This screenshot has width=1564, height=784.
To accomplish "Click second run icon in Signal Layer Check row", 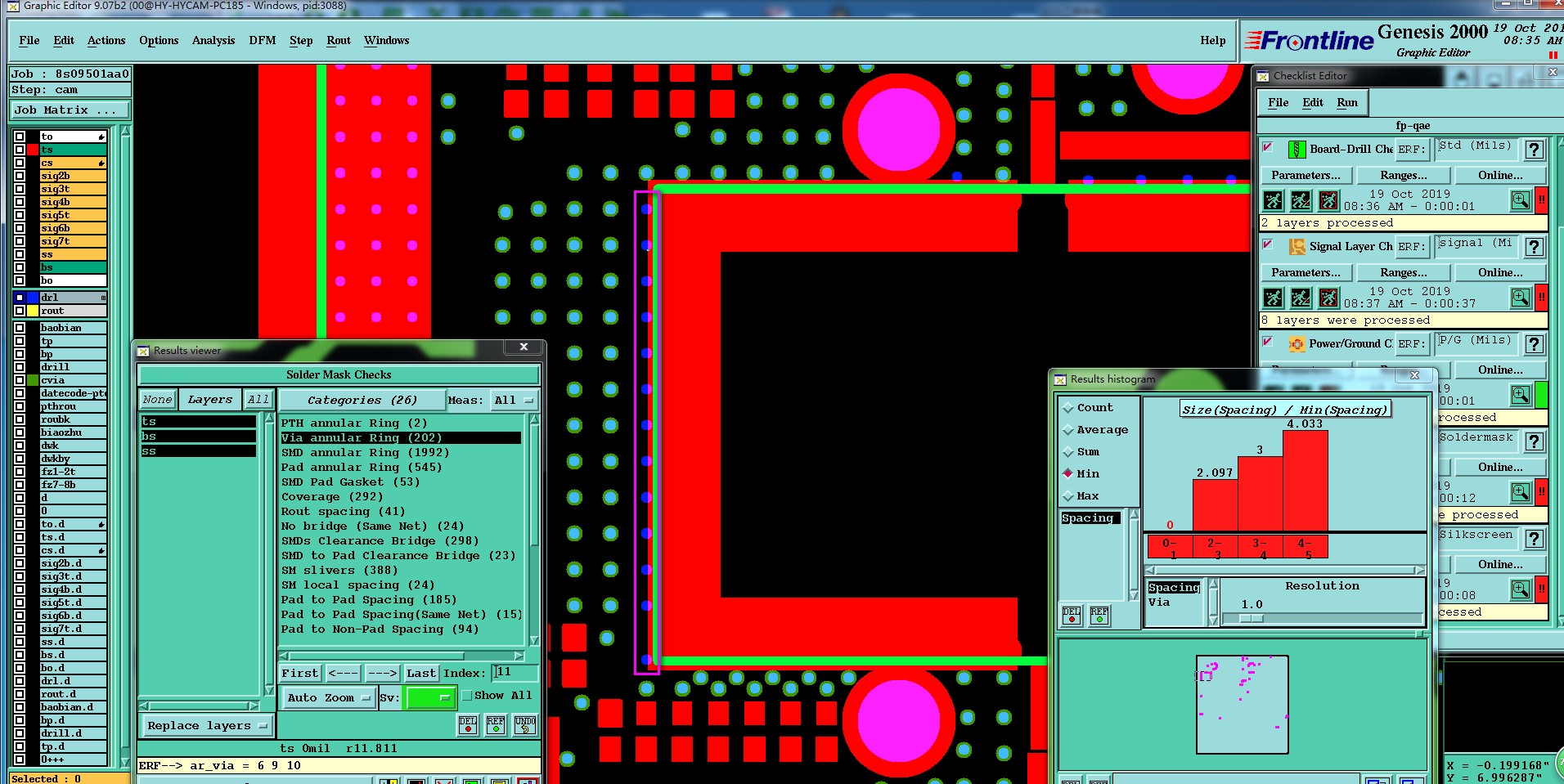I will click(1301, 298).
